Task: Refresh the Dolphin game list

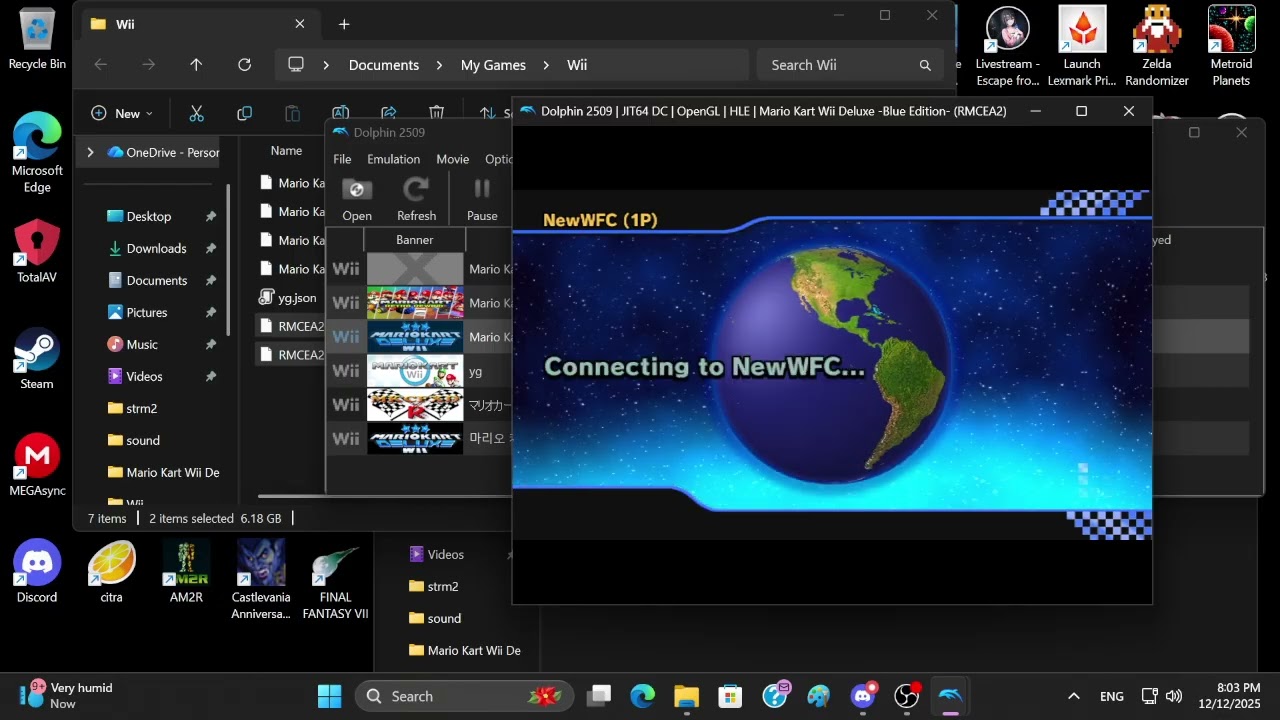Action: tap(416, 200)
